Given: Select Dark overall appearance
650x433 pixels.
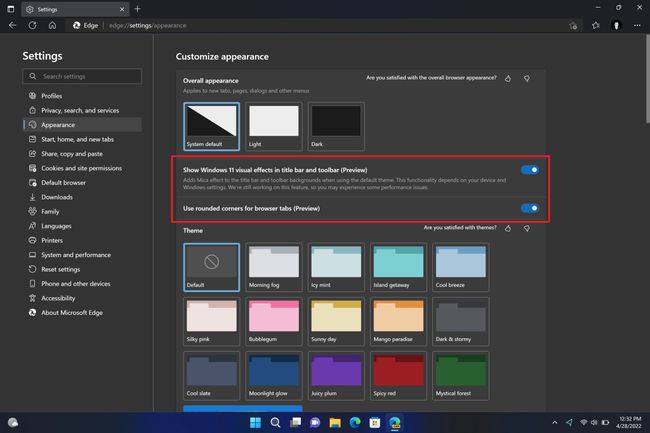Looking at the screenshot, I should click(x=336, y=126).
